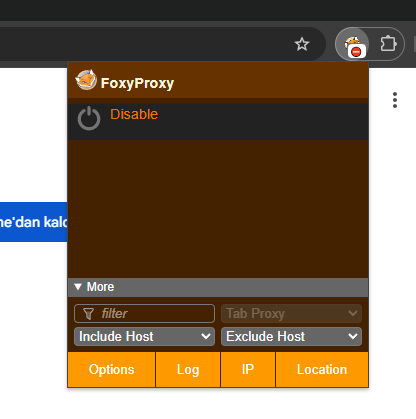Select the Disable proxy option
This screenshot has height=419, width=416.
(x=134, y=114)
